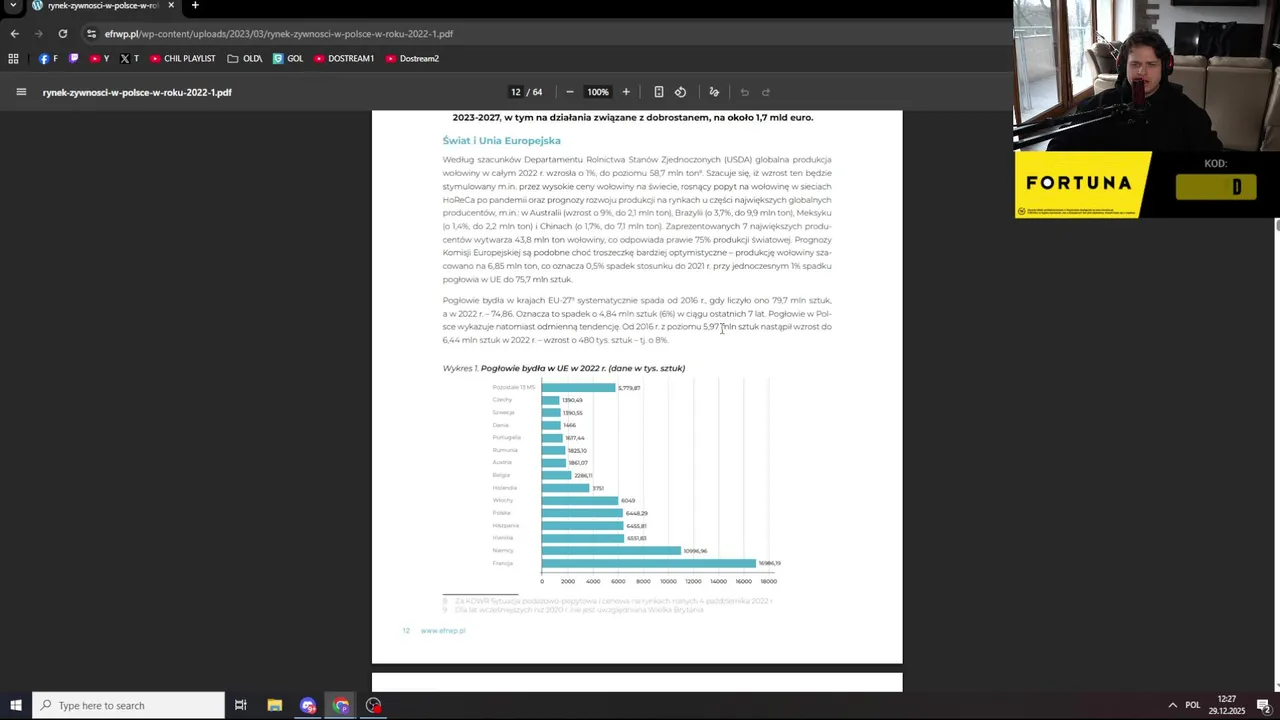Viewport: 1280px width, 720px height.
Task: Click the undo annotation button
Action: [x=744, y=92]
